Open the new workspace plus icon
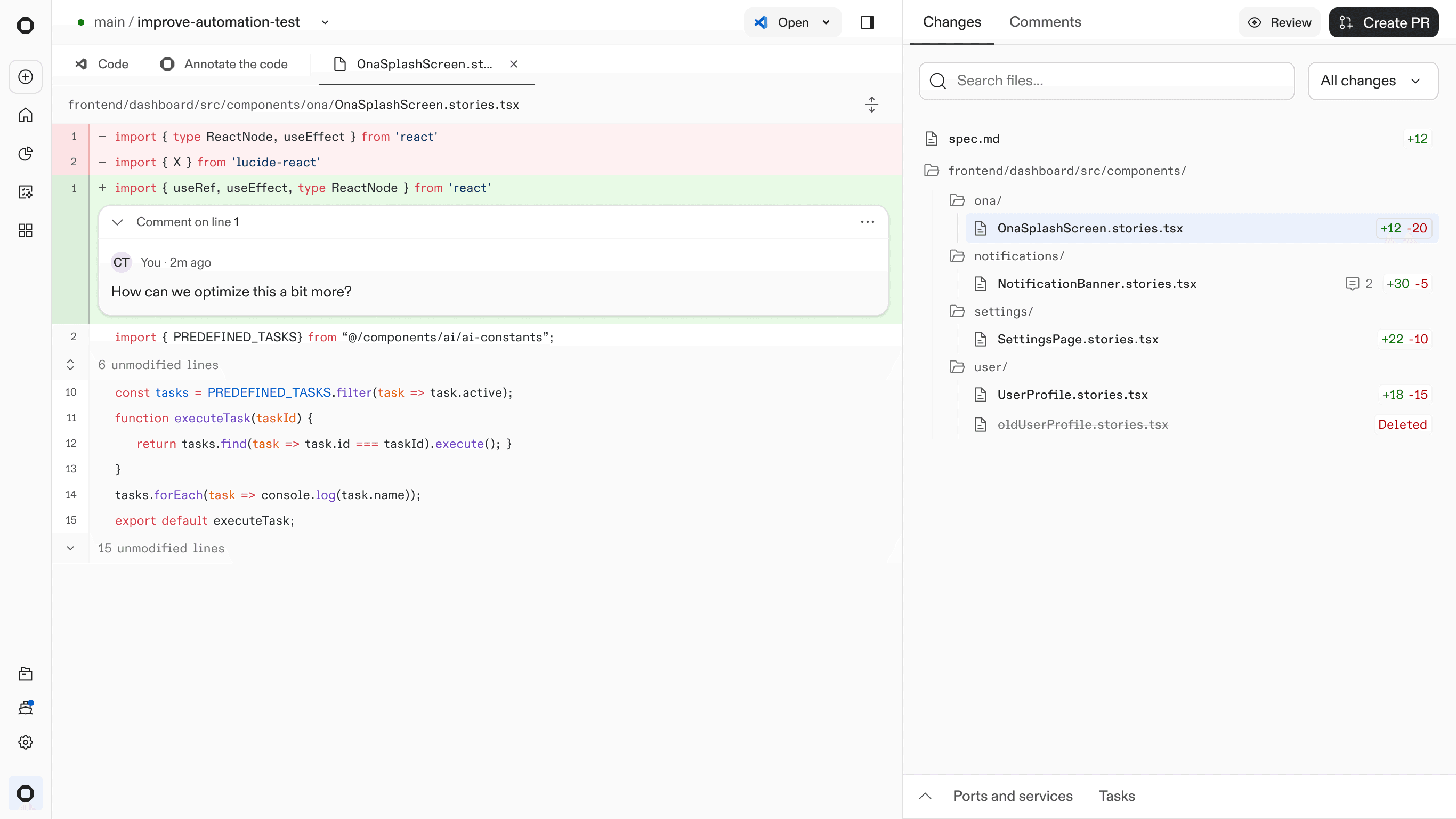This screenshot has width=1456, height=819. click(26, 76)
